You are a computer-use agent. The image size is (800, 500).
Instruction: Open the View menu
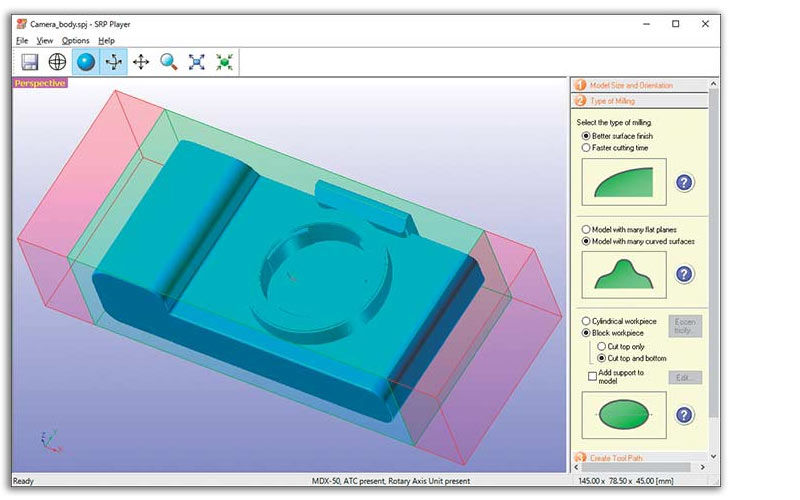point(45,41)
